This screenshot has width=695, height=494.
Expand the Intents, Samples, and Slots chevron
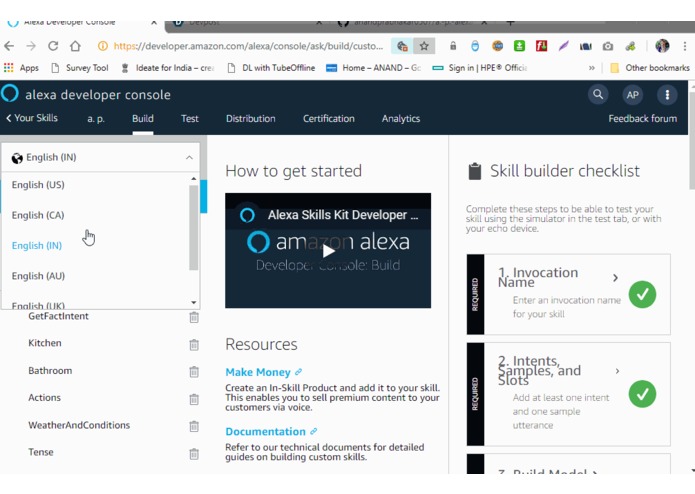pyautogui.click(x=617, y=371)
